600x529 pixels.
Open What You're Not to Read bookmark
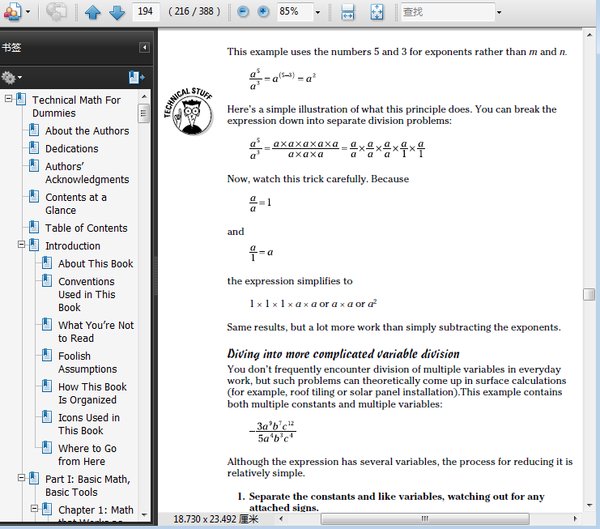(96, 331)
